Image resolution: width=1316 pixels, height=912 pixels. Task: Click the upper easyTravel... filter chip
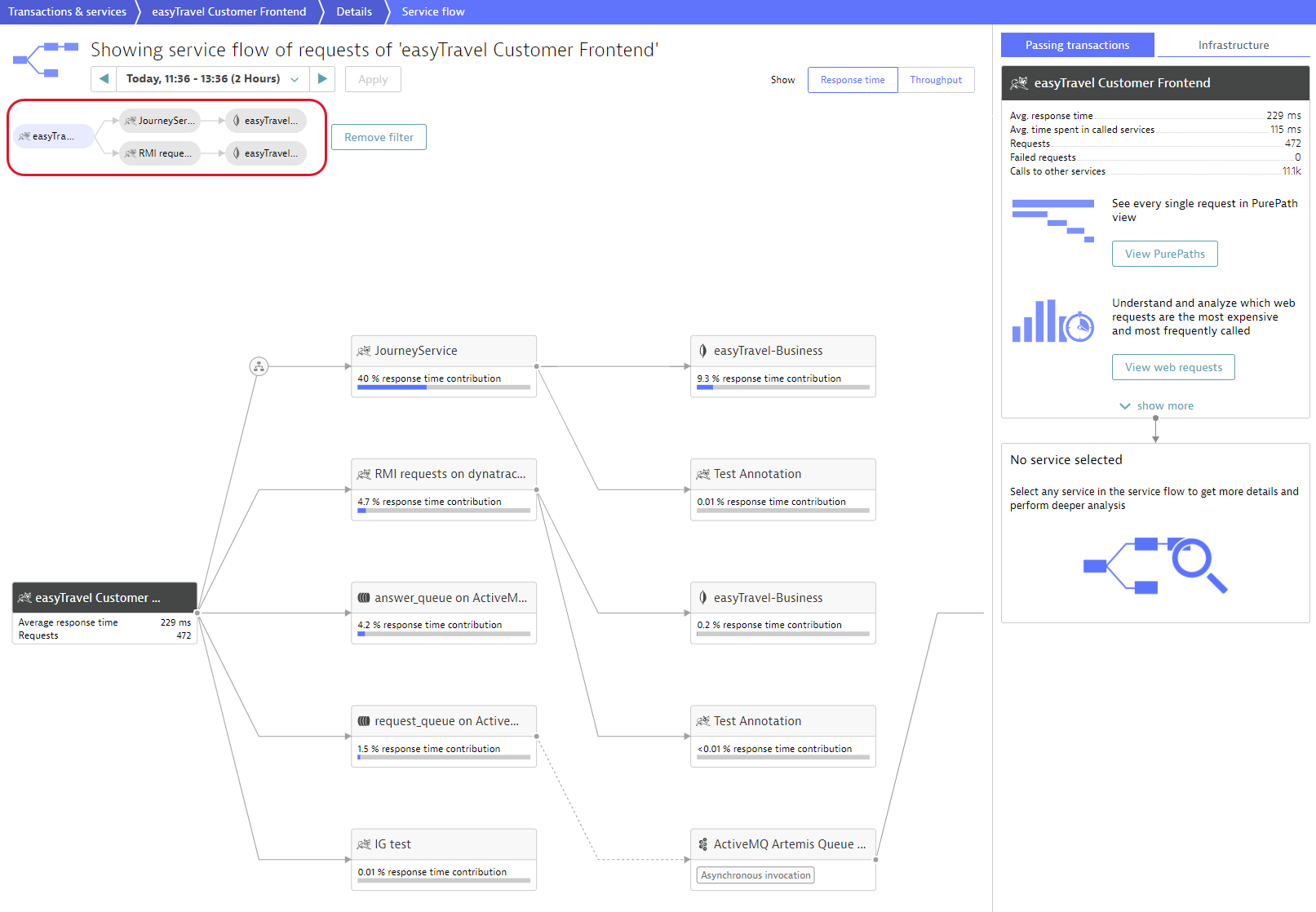pyautogui.click(x=266, y=121)
